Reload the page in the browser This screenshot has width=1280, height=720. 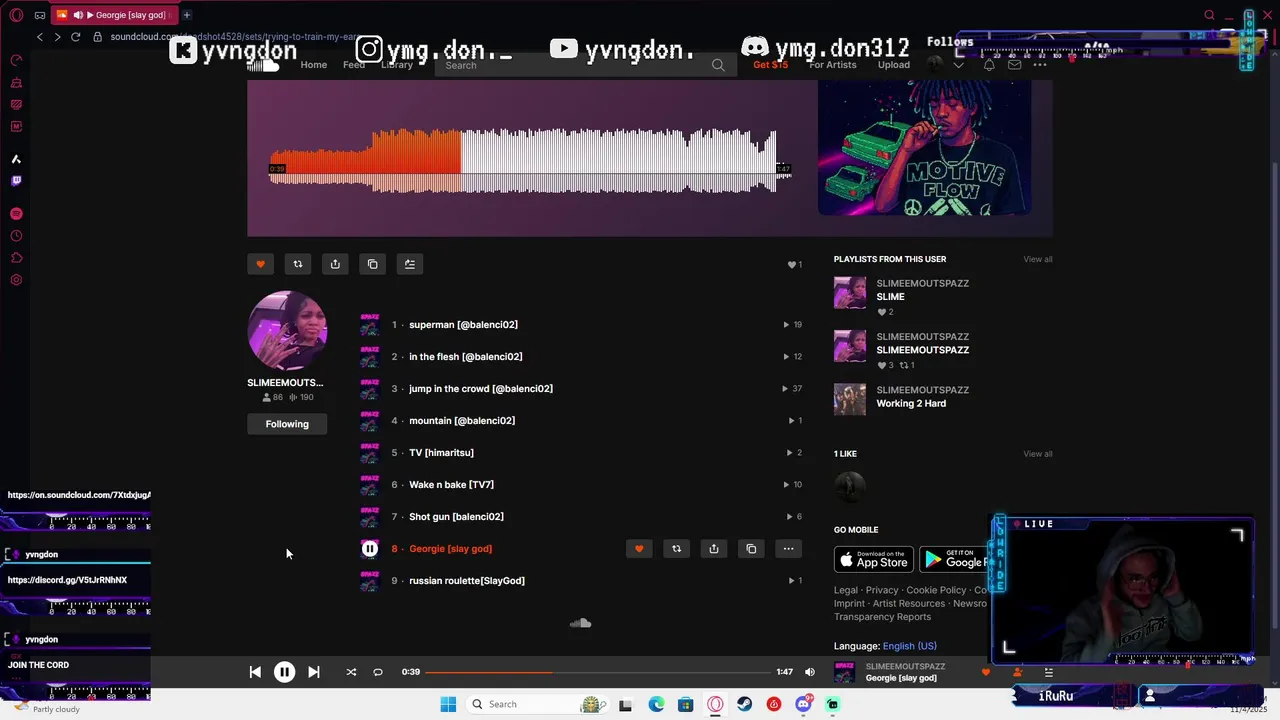pos(75,37)
